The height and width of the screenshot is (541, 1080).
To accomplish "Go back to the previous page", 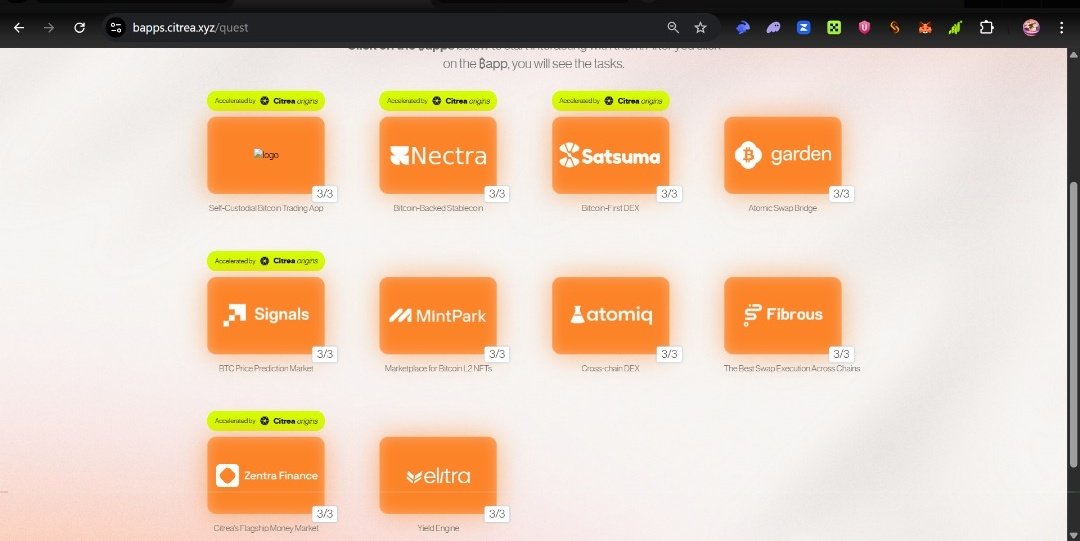I will pyautogui.click(x=19, y=28).
